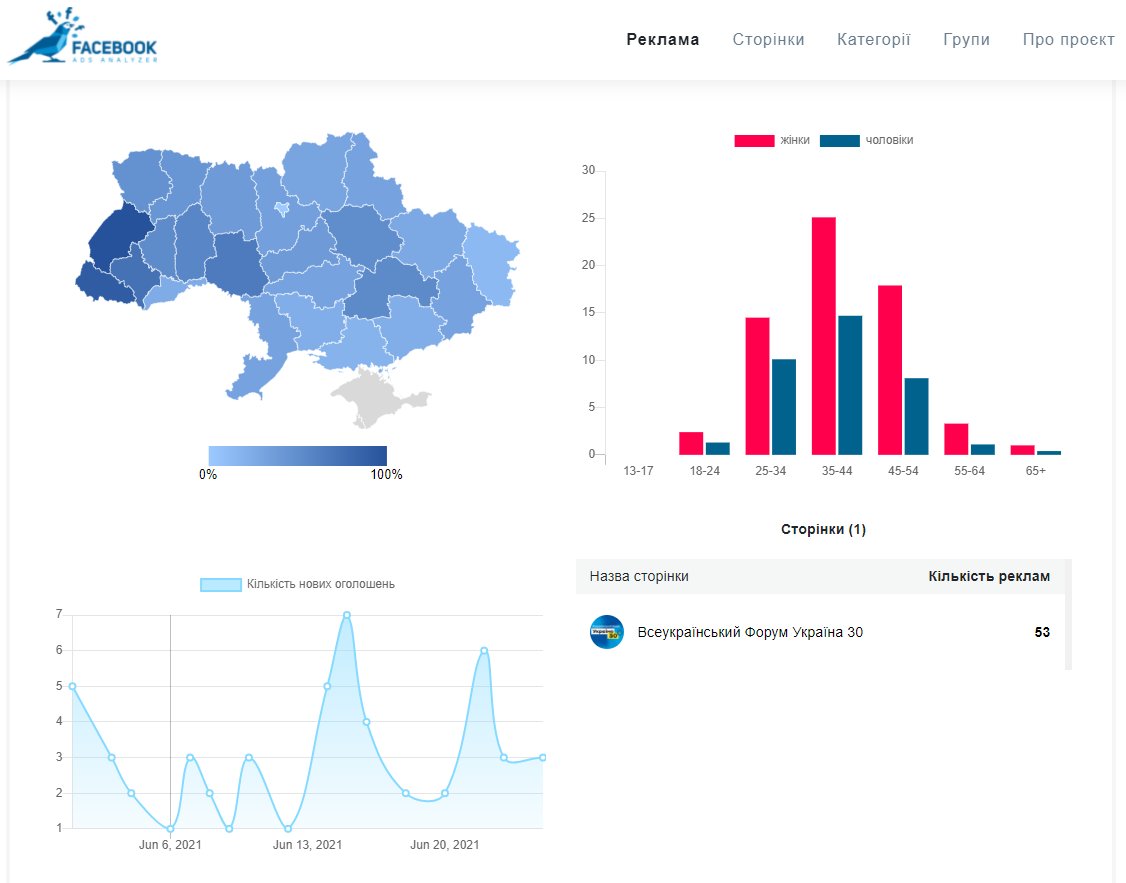1126x883 pixels.
Task: Go to the Категорії section
Action: coord(873,40)
